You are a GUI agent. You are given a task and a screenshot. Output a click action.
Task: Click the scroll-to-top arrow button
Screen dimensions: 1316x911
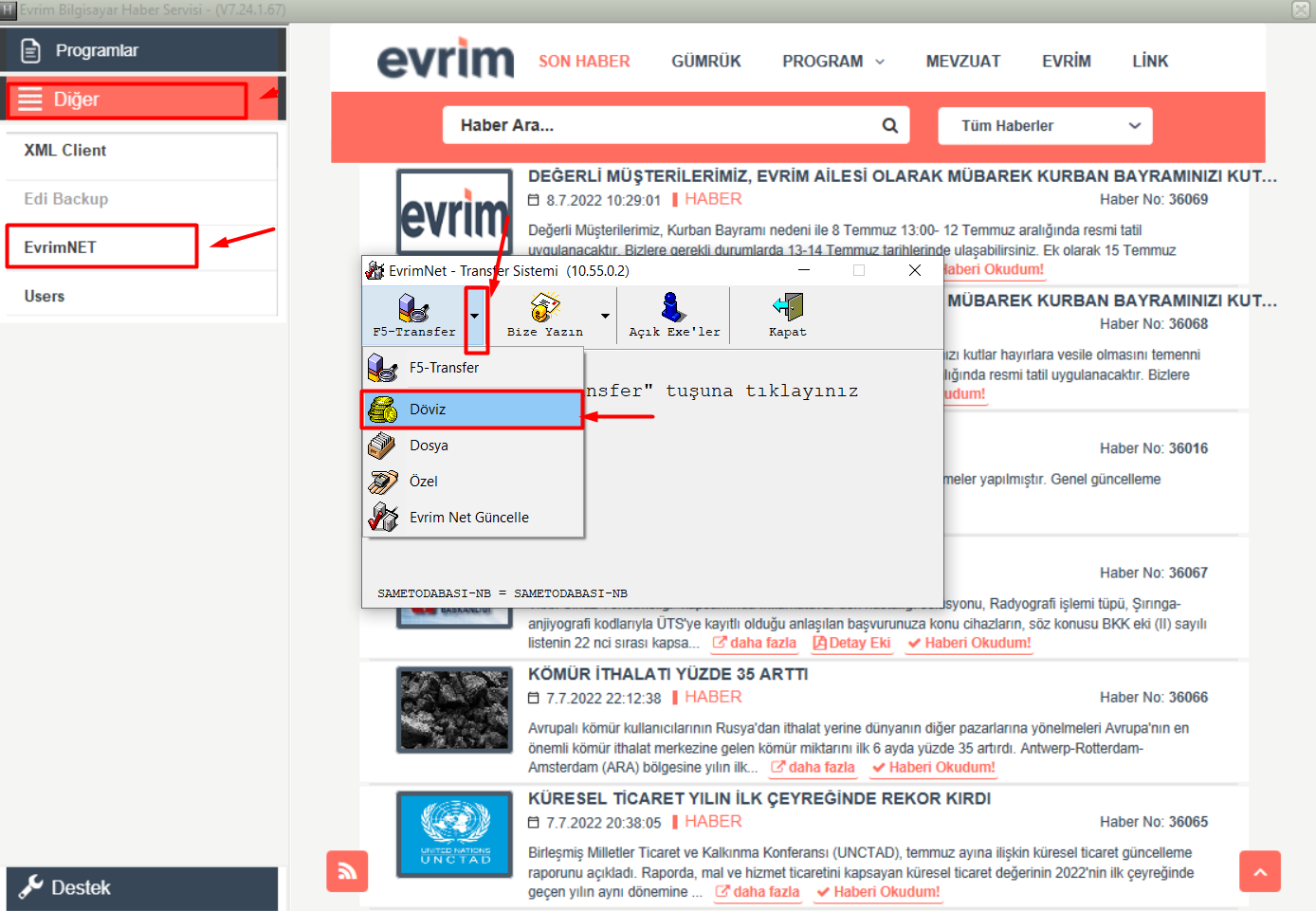pyautogui.click(x=1260, y=871)
